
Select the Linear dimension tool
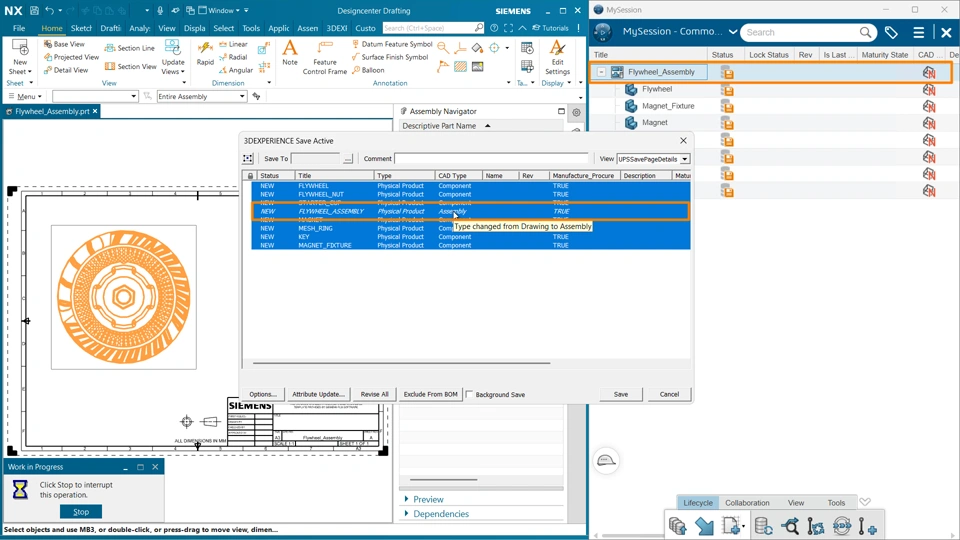point(233,44)
